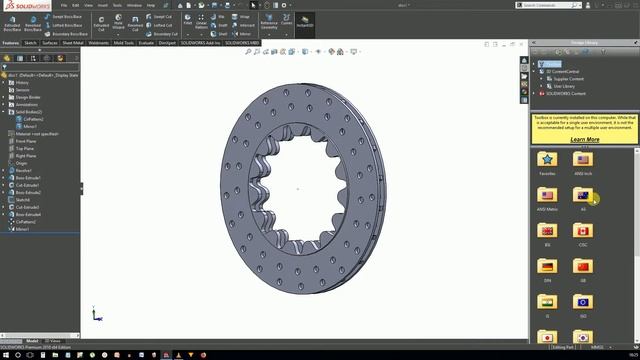Open the Windows Start button
Image resolution: width=640 pixels, height=360 pixels.
[6, 355]
